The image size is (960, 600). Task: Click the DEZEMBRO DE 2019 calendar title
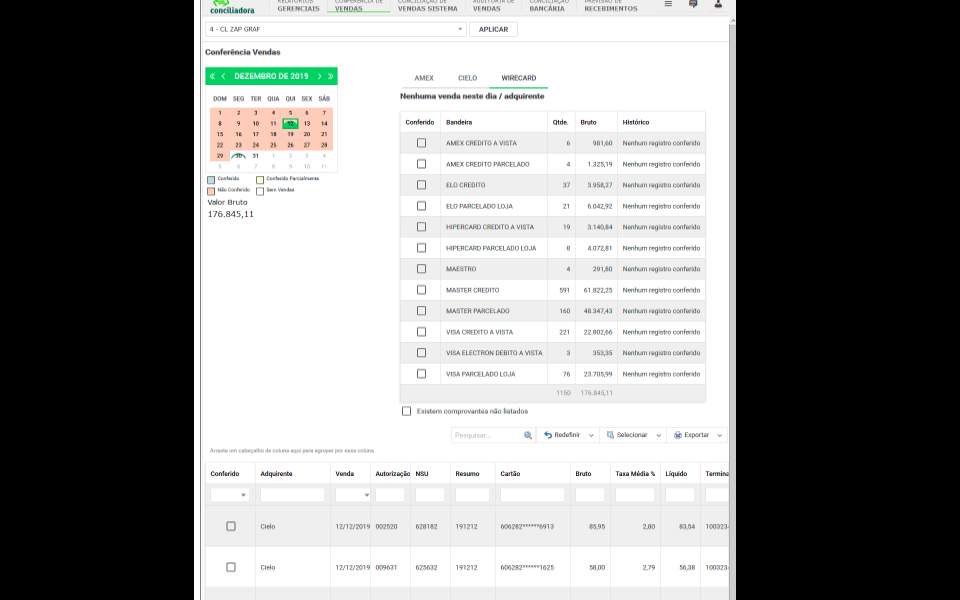click(x=271, y=77)
